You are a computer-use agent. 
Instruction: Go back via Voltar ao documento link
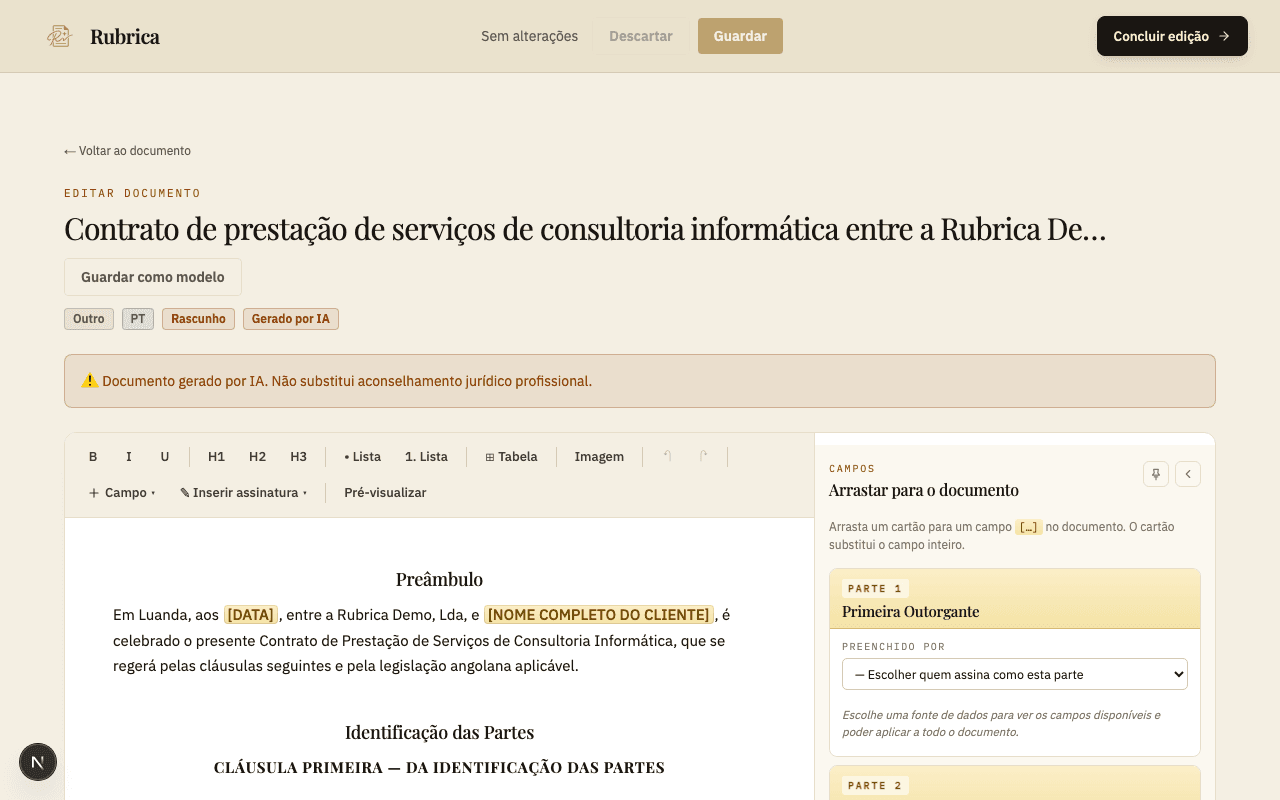click(x=127, y=151)
